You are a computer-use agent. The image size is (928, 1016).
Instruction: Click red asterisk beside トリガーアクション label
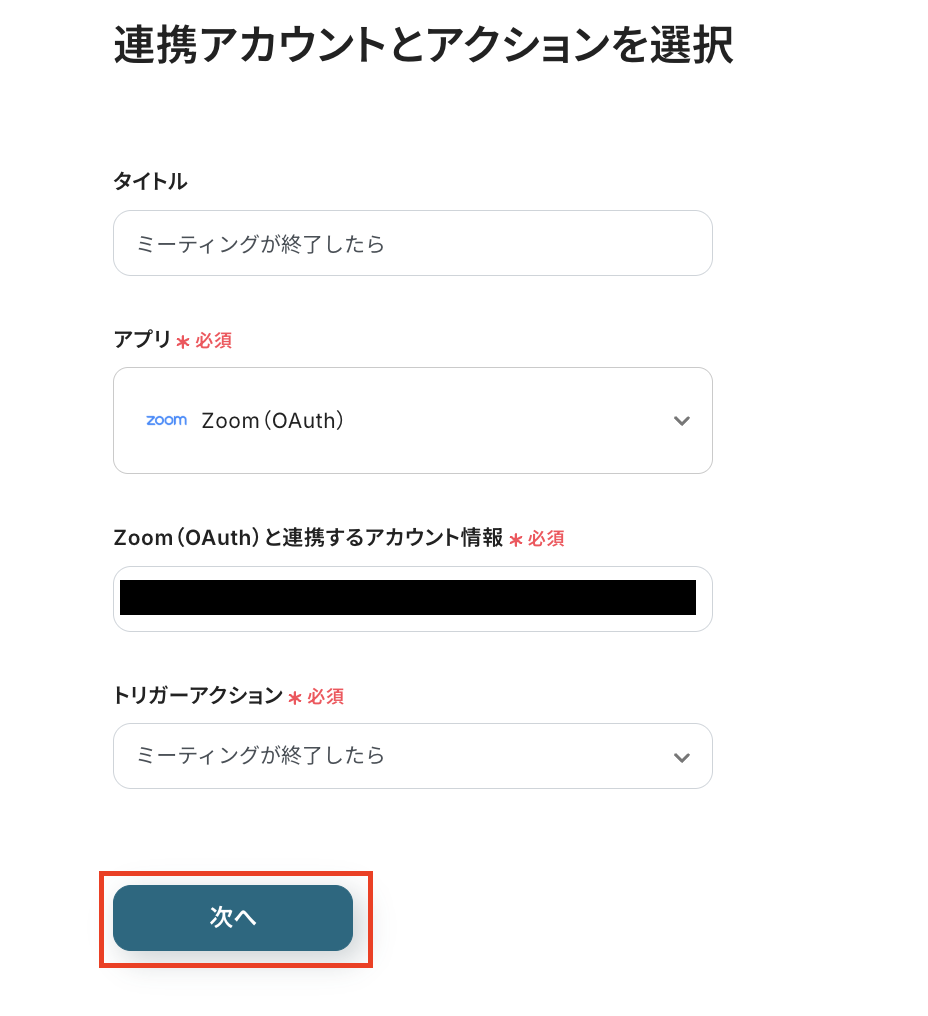(x=296, y=698)
